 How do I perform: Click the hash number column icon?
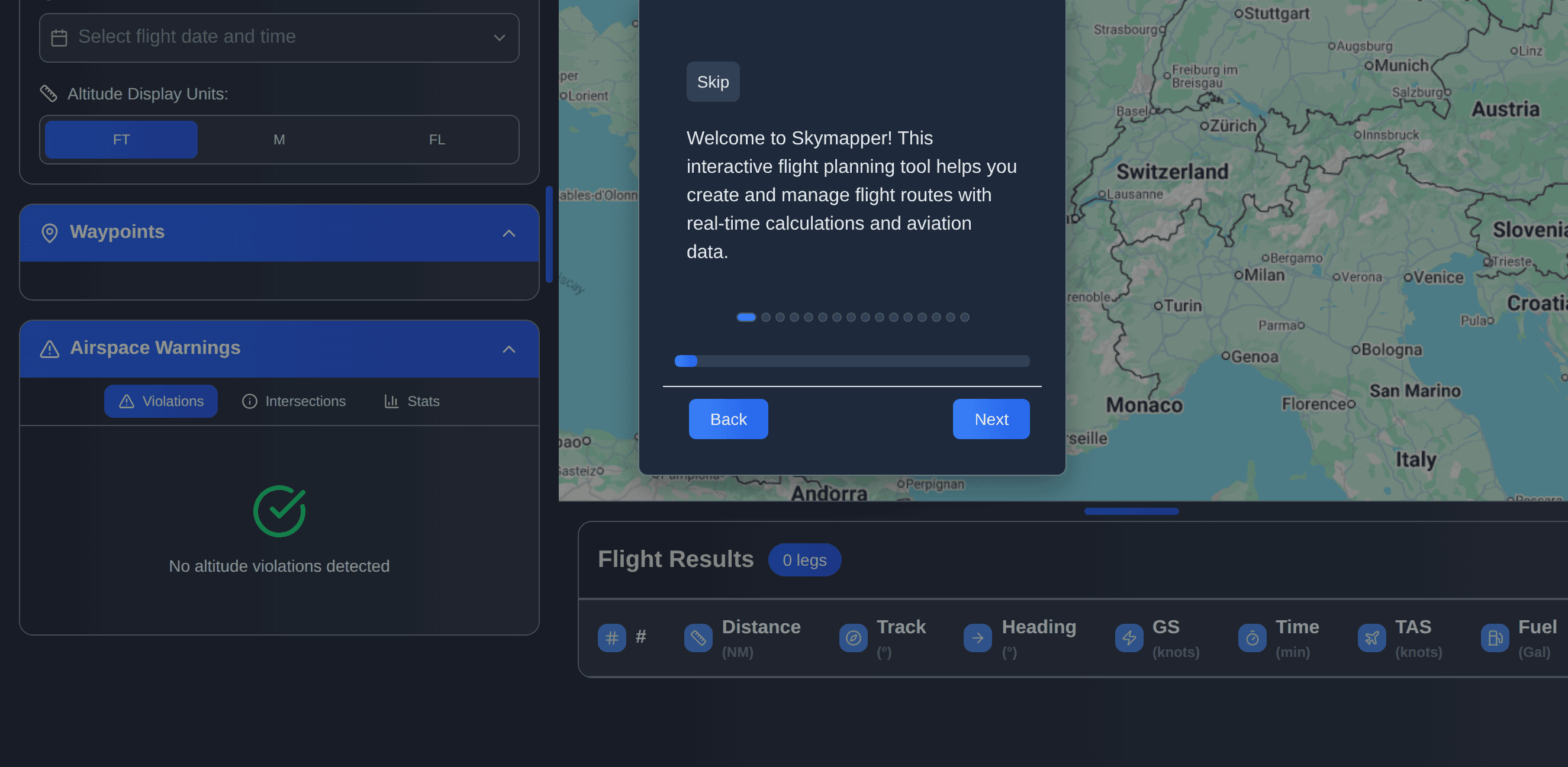click(x=611, y=638)
